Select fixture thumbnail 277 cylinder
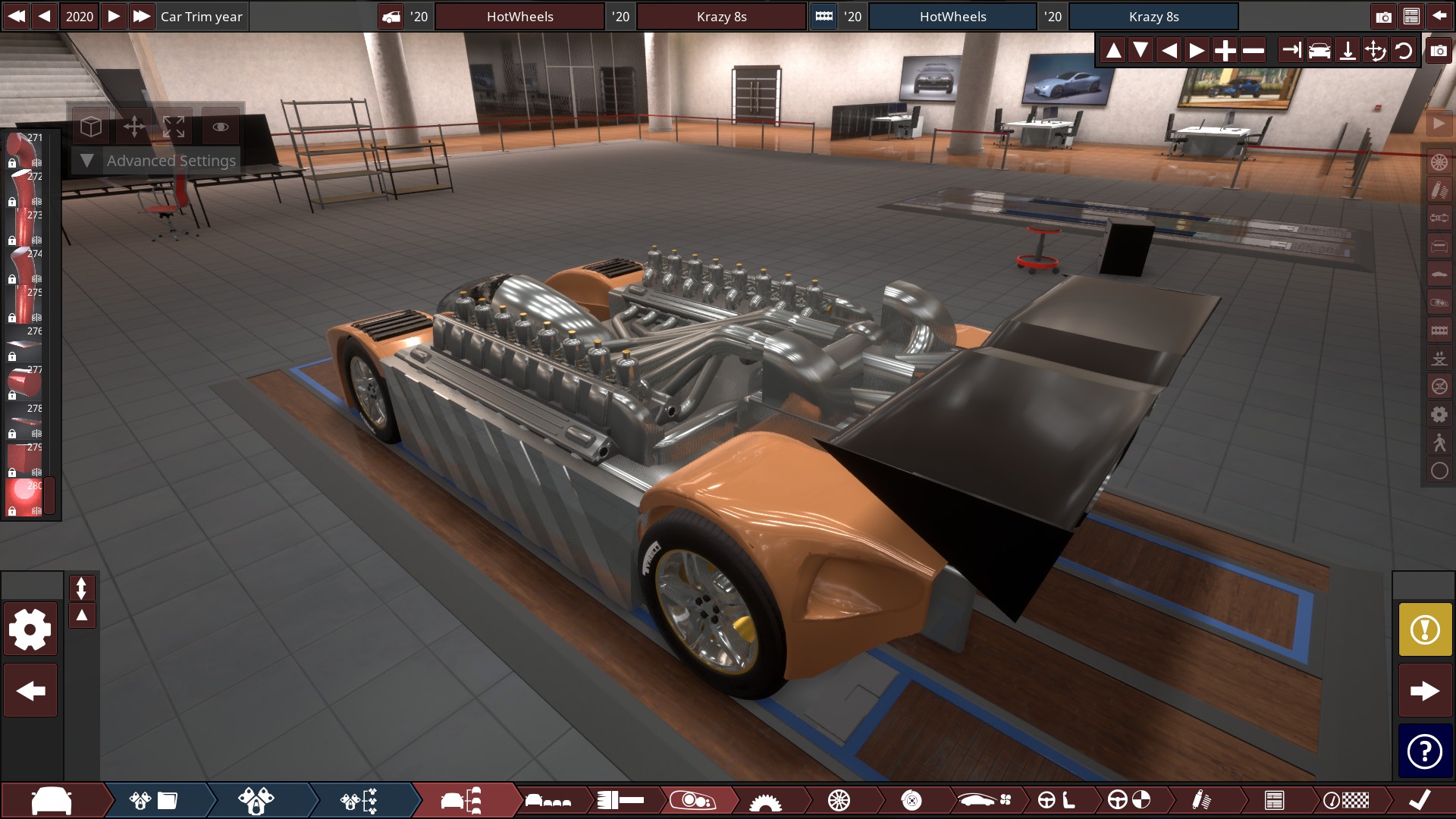Viewport: 1456px width, 819px height. coord(24,383)
